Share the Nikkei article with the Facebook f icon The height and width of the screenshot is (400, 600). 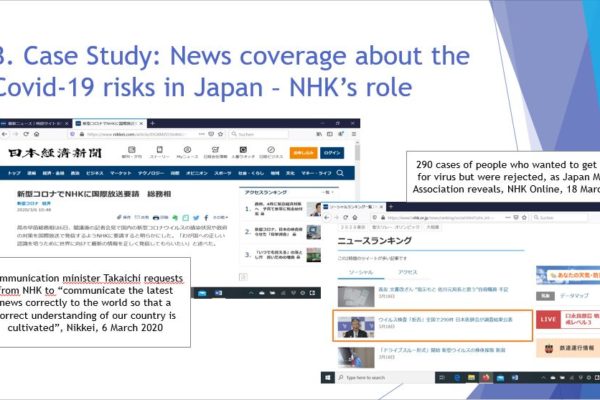point(206,217)
